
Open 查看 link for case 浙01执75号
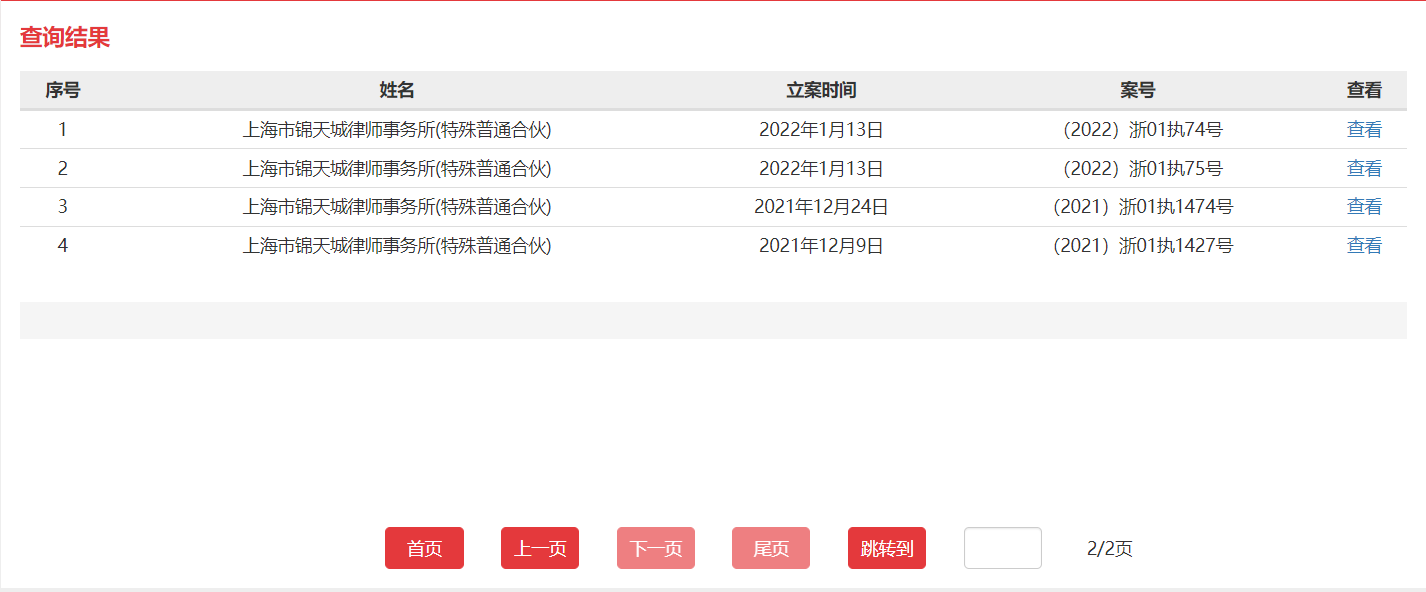(1364, 168)
